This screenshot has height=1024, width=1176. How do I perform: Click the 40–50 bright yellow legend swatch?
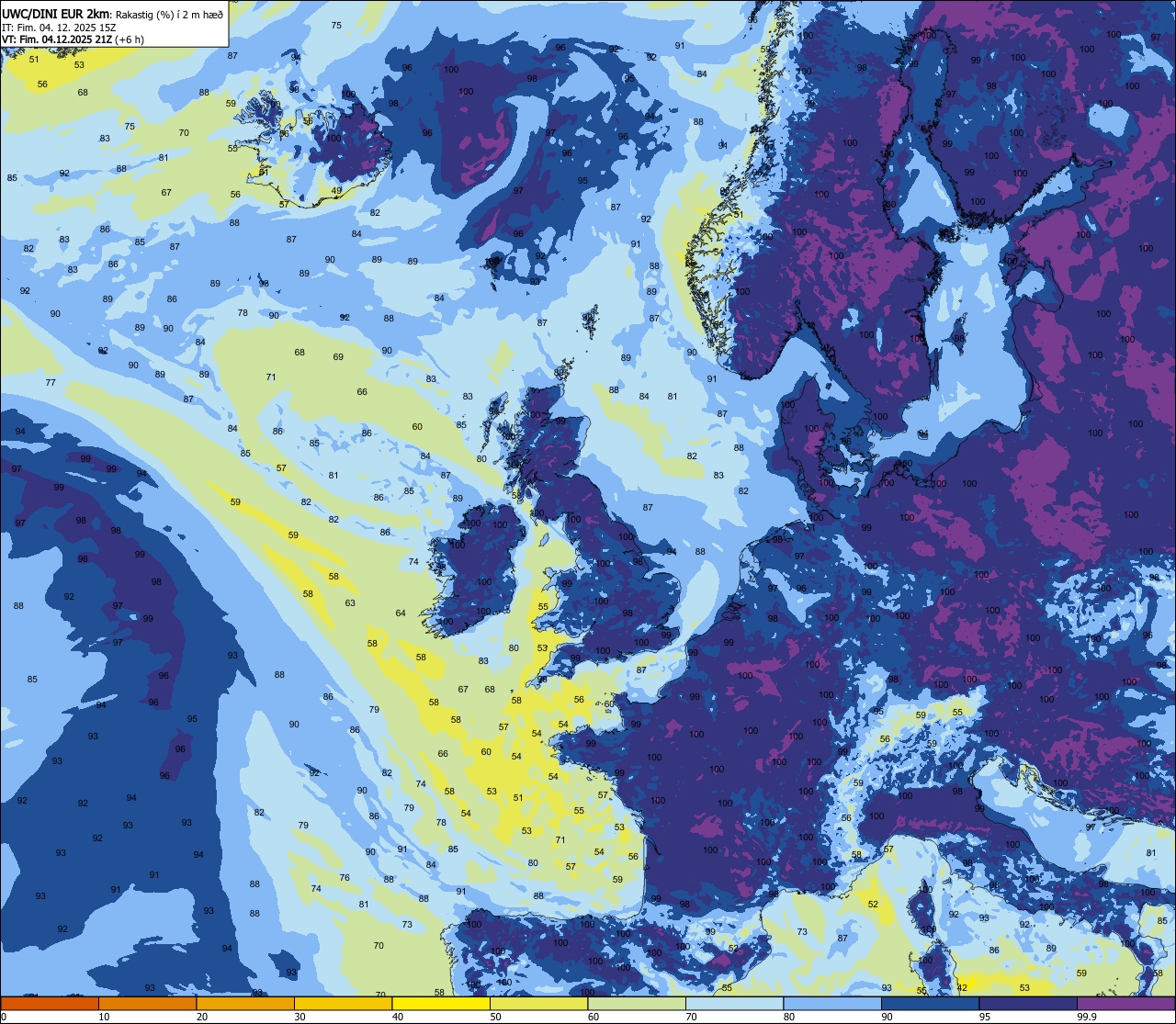point(441,1003)
